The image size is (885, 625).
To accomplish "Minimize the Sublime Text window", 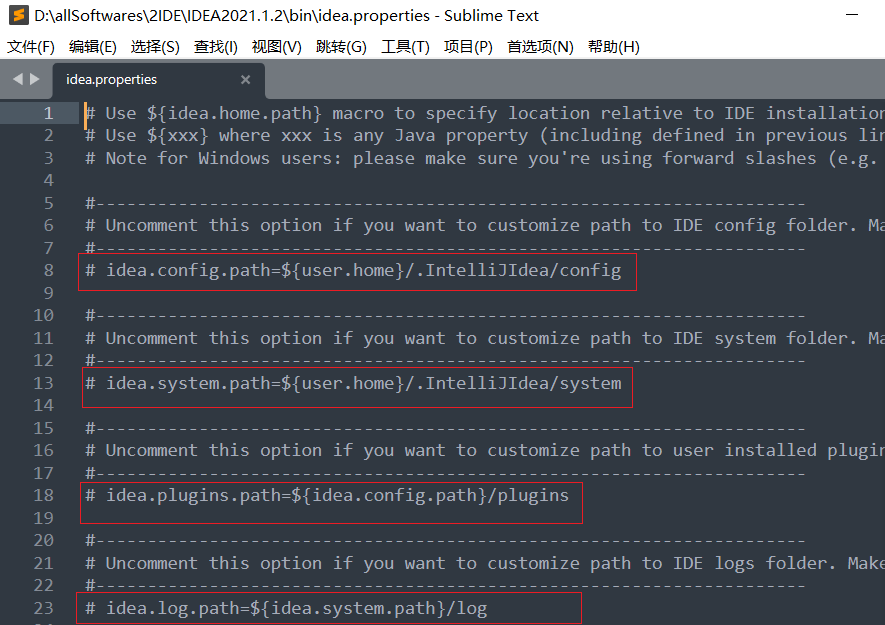I will point(852,15).
